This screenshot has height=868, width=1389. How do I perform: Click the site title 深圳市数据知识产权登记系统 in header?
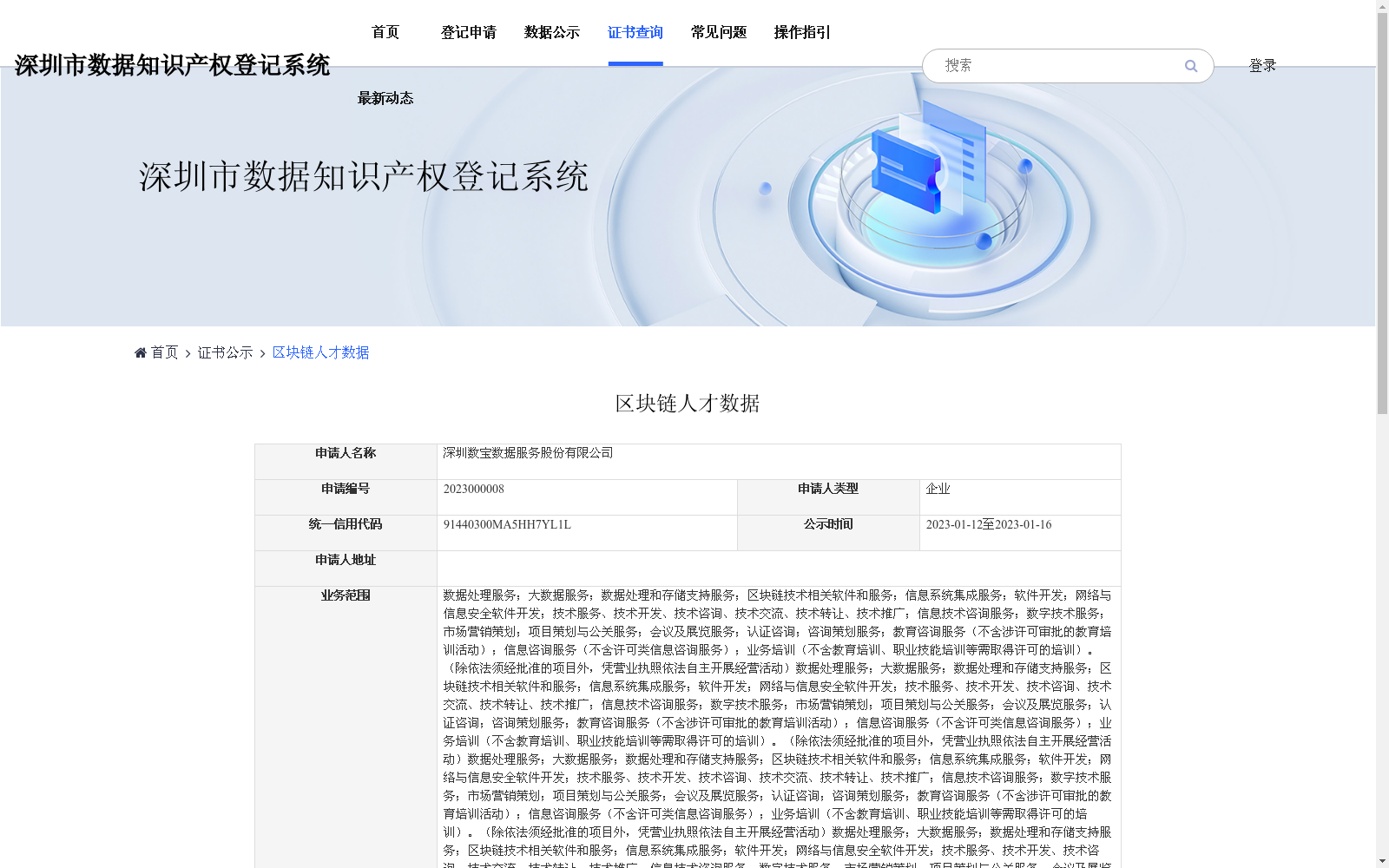[x=173, y=65]
